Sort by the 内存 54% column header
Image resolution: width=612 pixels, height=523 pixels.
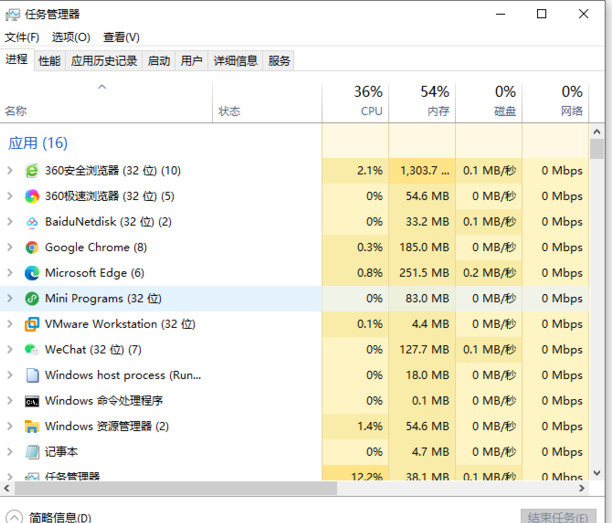(422, 102)
